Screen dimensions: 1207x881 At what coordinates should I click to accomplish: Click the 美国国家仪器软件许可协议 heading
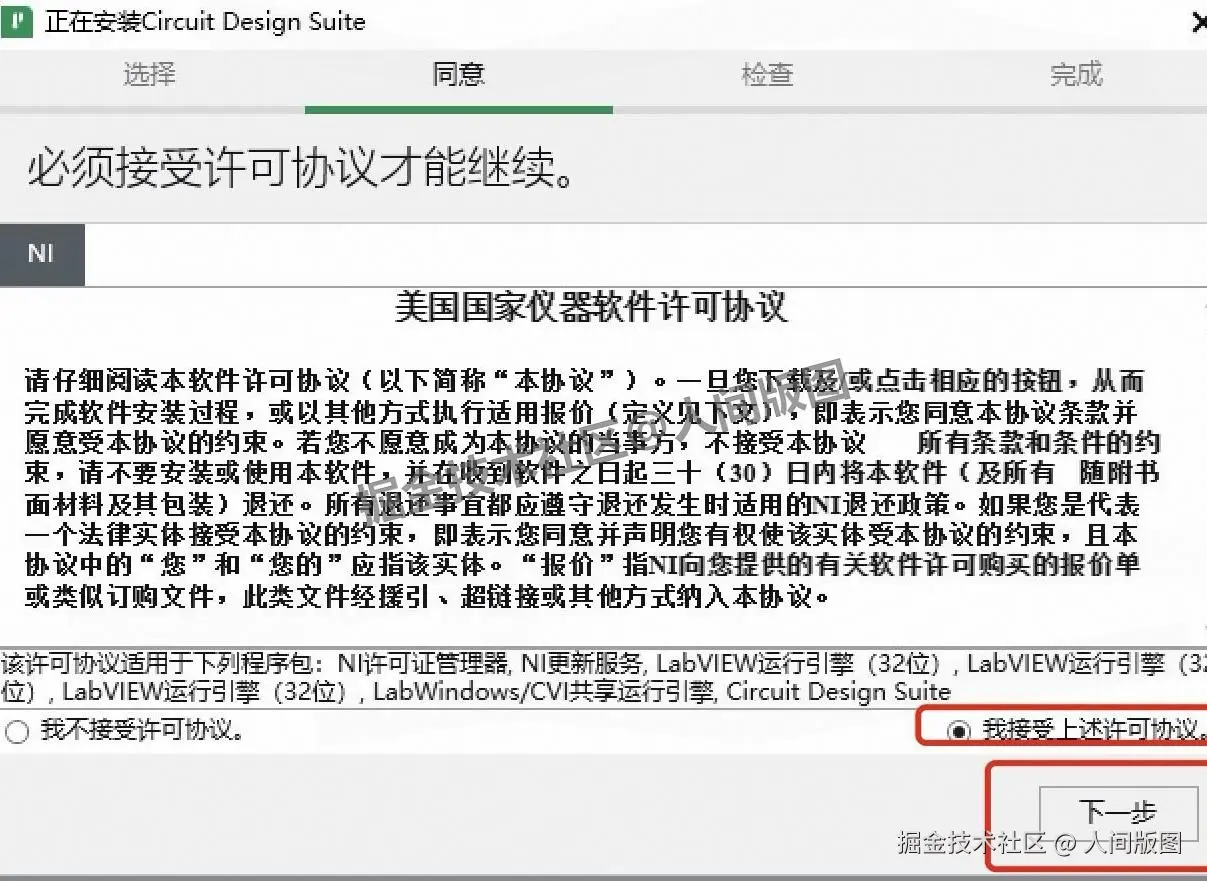click(x=595, y=308)
